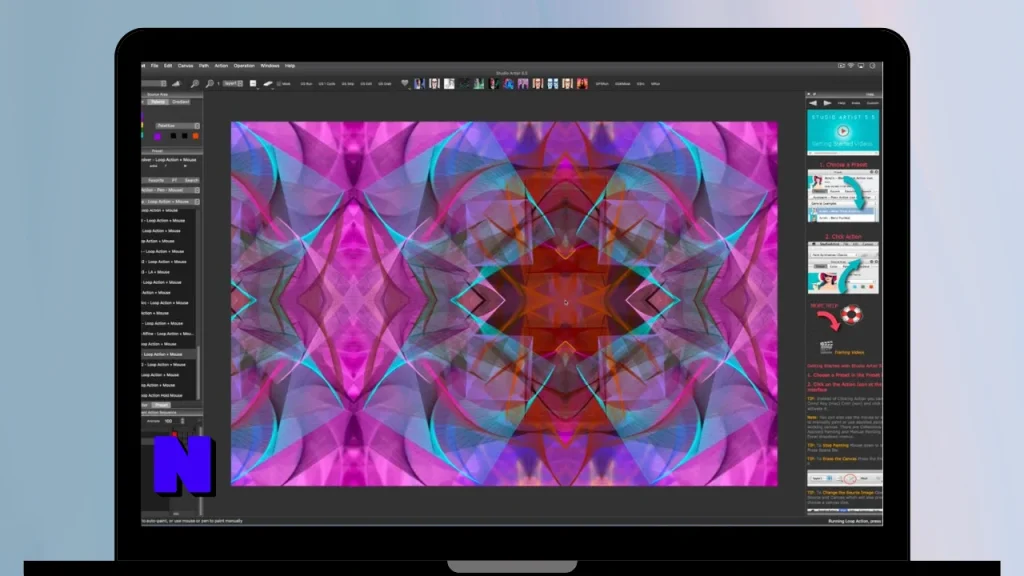Open the Operation menu
Viewport: 1024px width, 576px height.
pyautogui.click(x=244, y=66)
